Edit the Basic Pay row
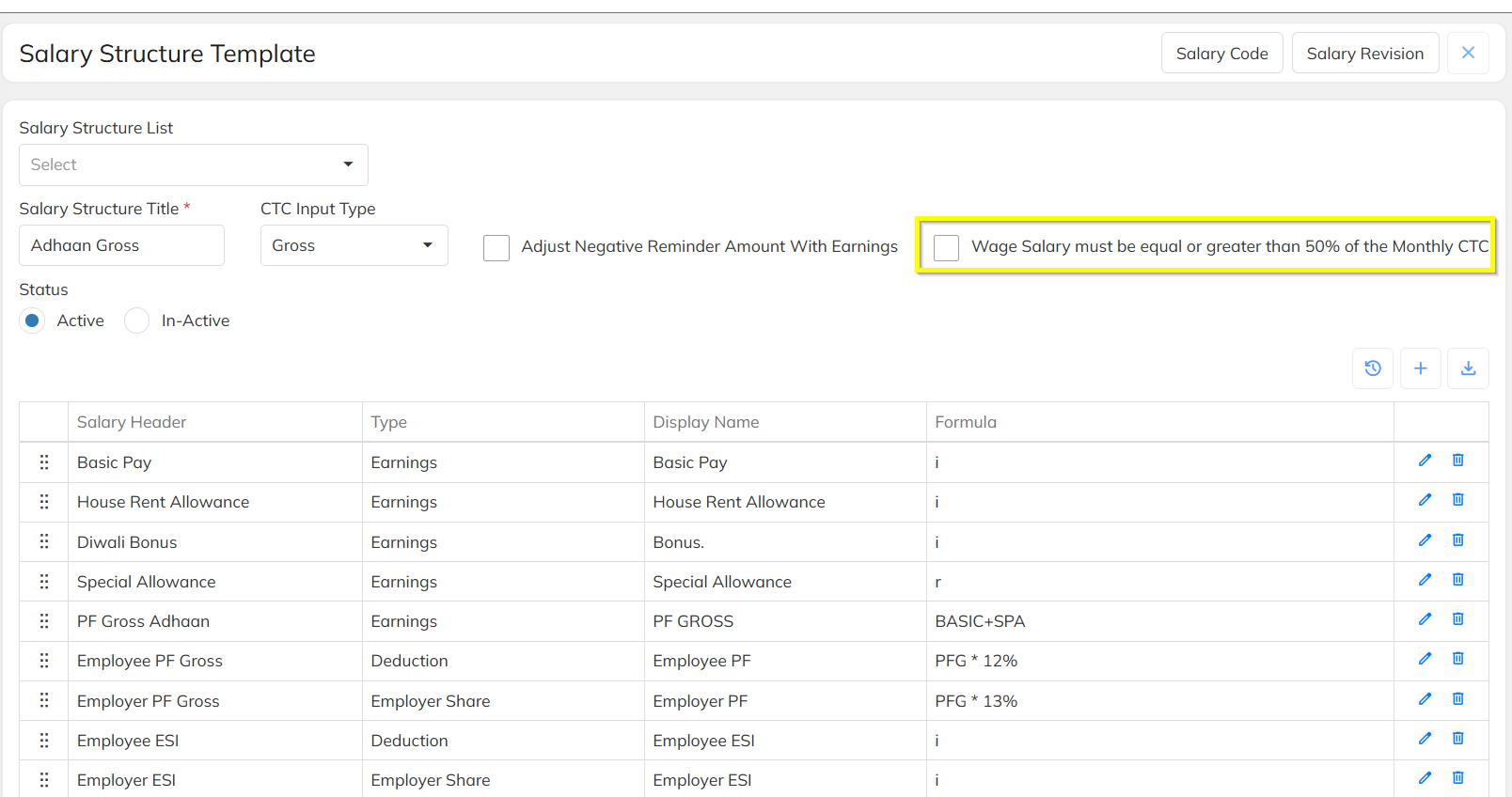This screenshot has width=1512, height=797. 1425,461
